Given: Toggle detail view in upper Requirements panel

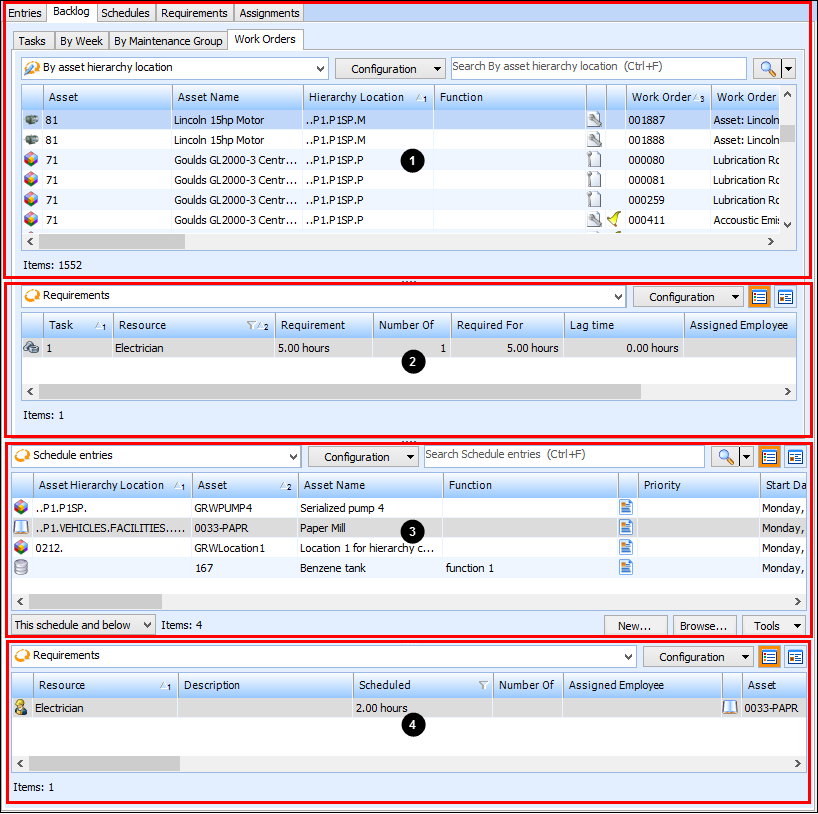Looking at the screenshot, I should (x=785, y=297).
